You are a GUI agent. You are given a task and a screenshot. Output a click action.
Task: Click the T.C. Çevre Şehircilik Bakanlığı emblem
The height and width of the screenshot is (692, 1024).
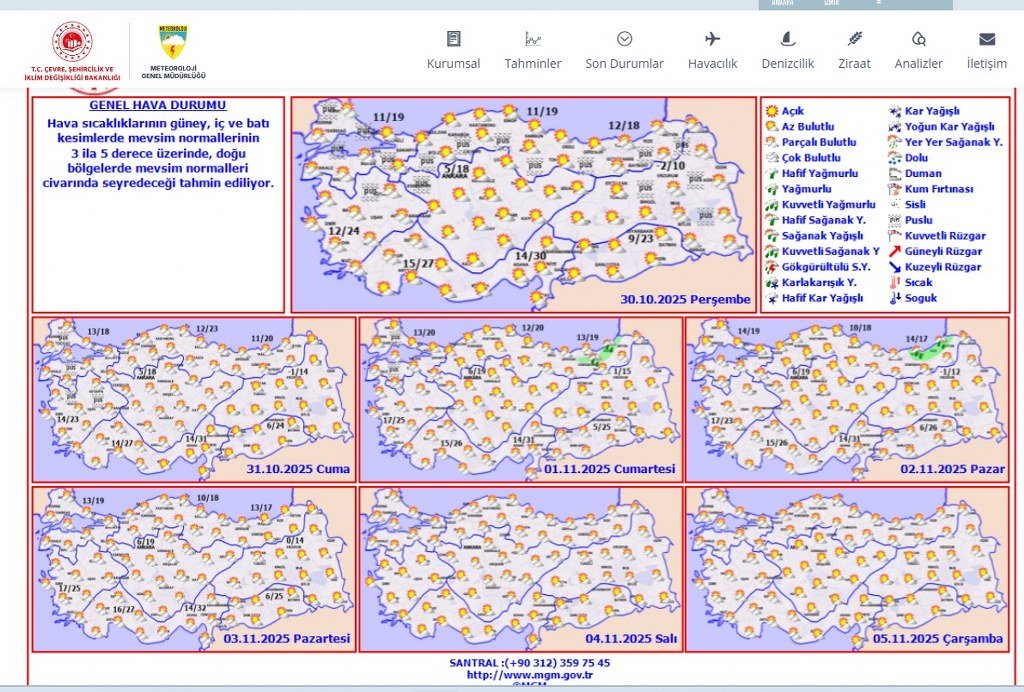(x=72, y=46)
